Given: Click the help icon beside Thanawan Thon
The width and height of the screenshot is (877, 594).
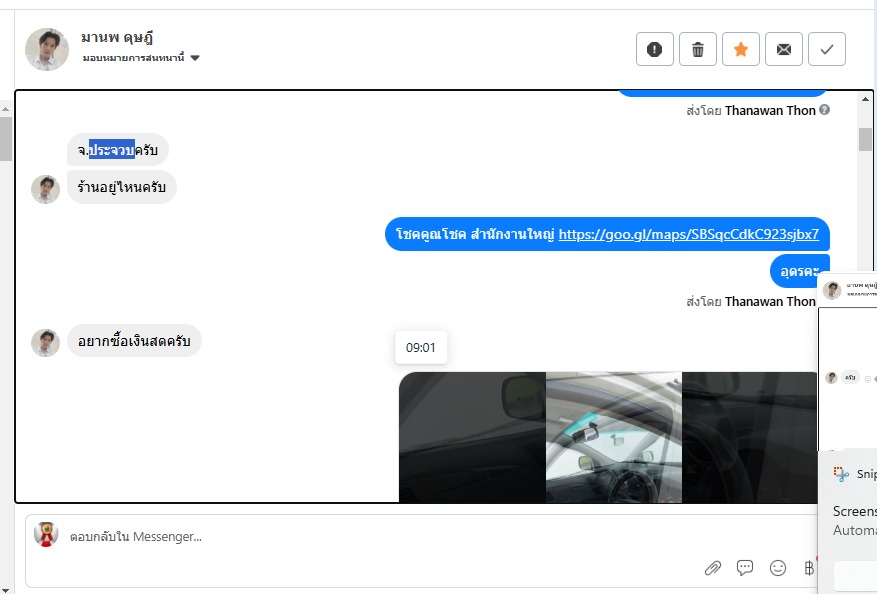Looking at the screenshot, I should tap(824, 110).
